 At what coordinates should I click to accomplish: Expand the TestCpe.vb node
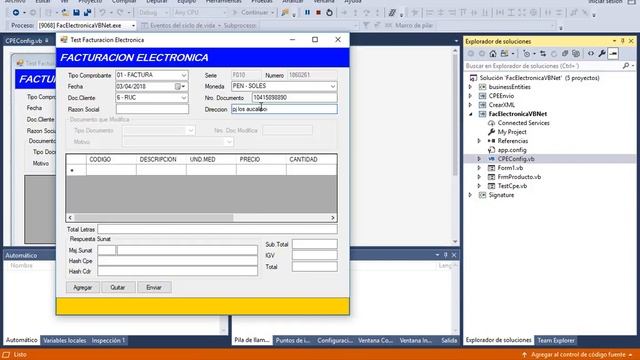tap(479, 186)
